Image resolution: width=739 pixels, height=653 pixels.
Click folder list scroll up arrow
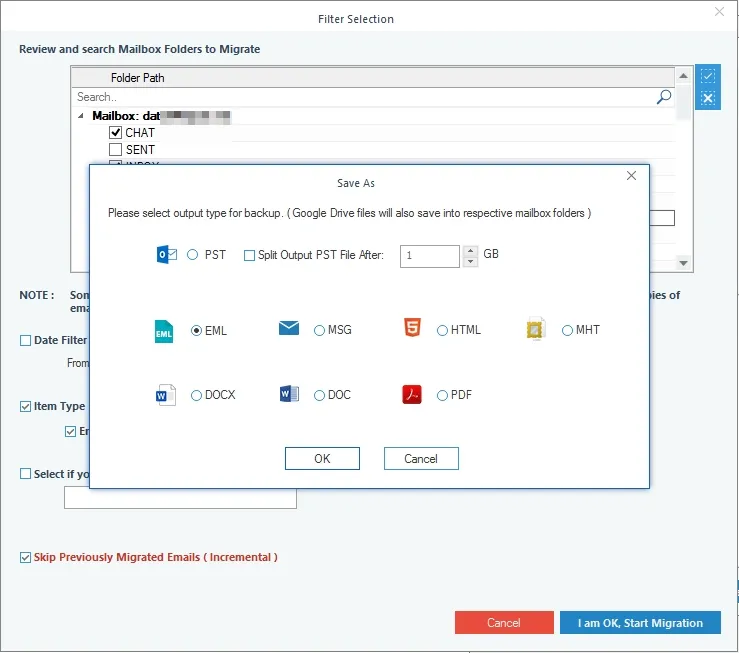(x=683, y=75)
